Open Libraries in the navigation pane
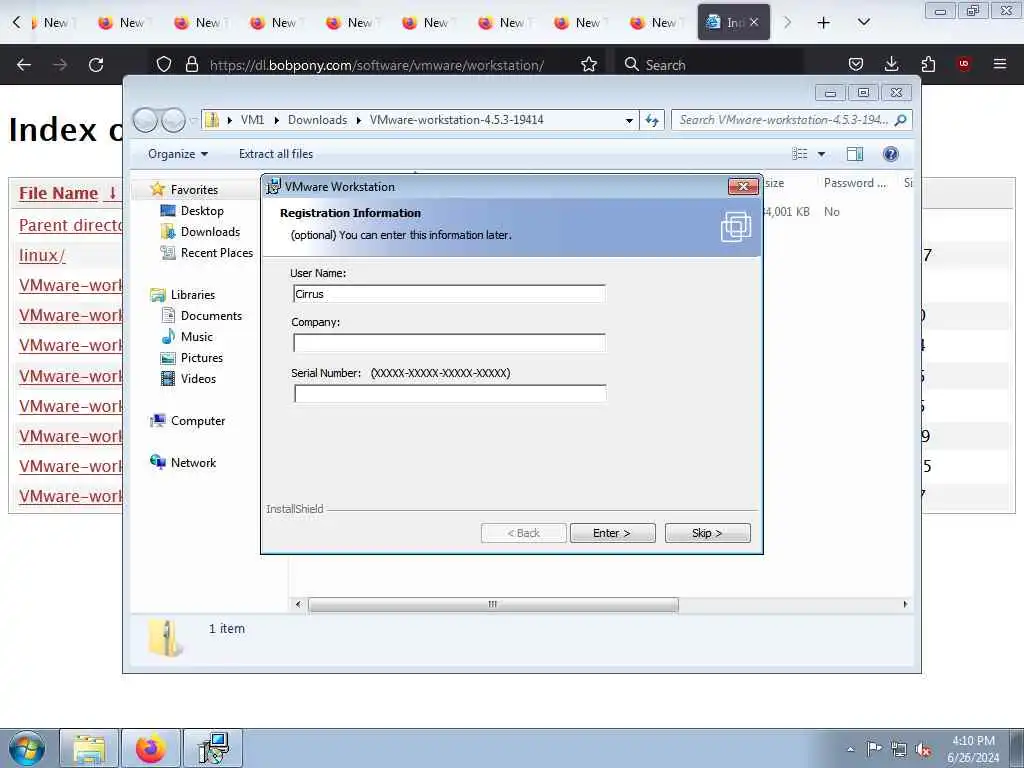1024x768 pixels. pyautogui.click(x=193, y=295)
